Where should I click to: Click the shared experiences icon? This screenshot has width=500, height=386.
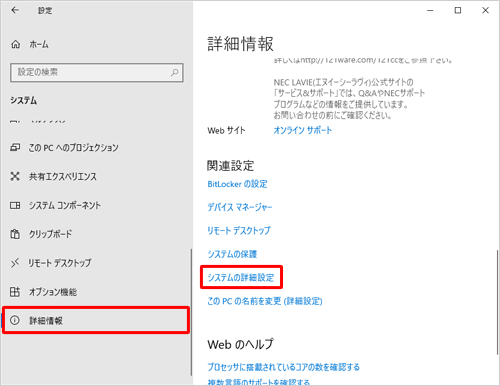tap(15, 176)
